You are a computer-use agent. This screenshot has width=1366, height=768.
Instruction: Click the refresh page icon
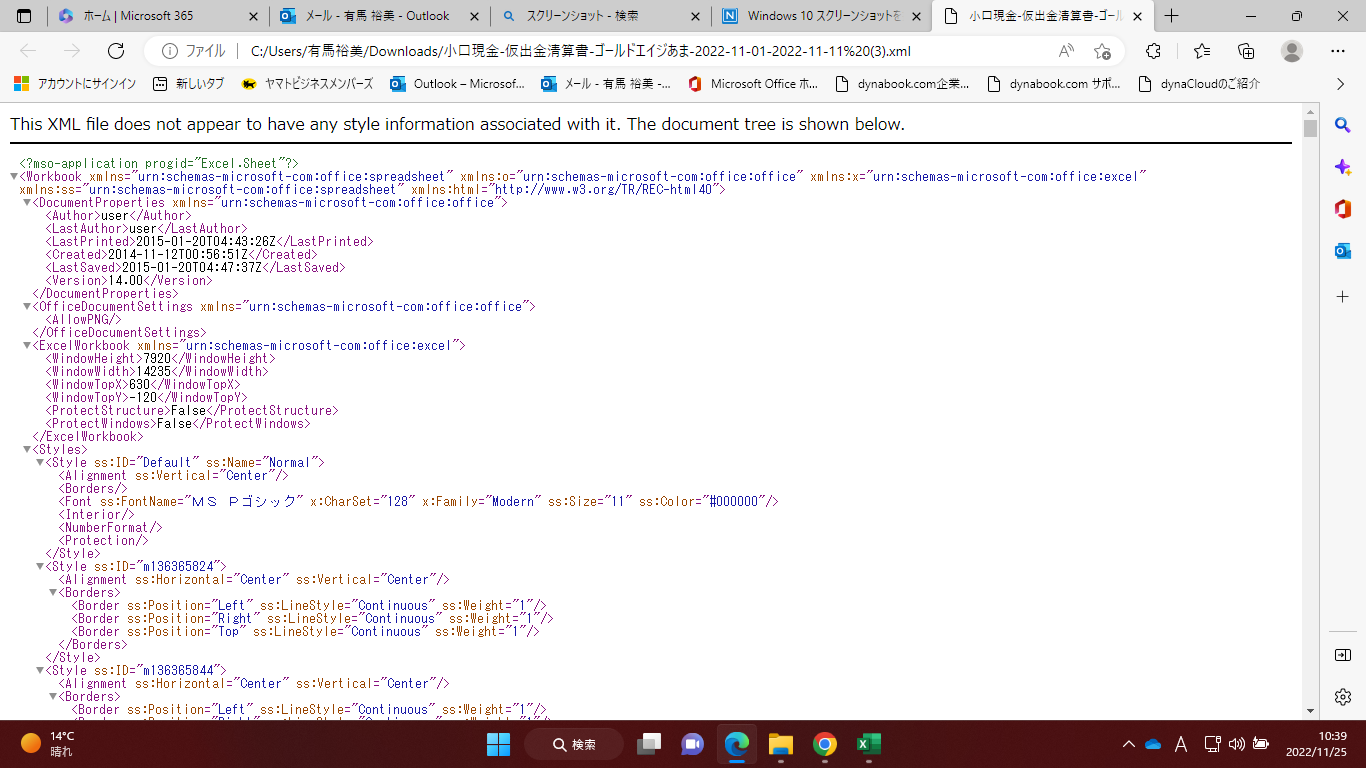pyautogui.click(x=116, y=51)
